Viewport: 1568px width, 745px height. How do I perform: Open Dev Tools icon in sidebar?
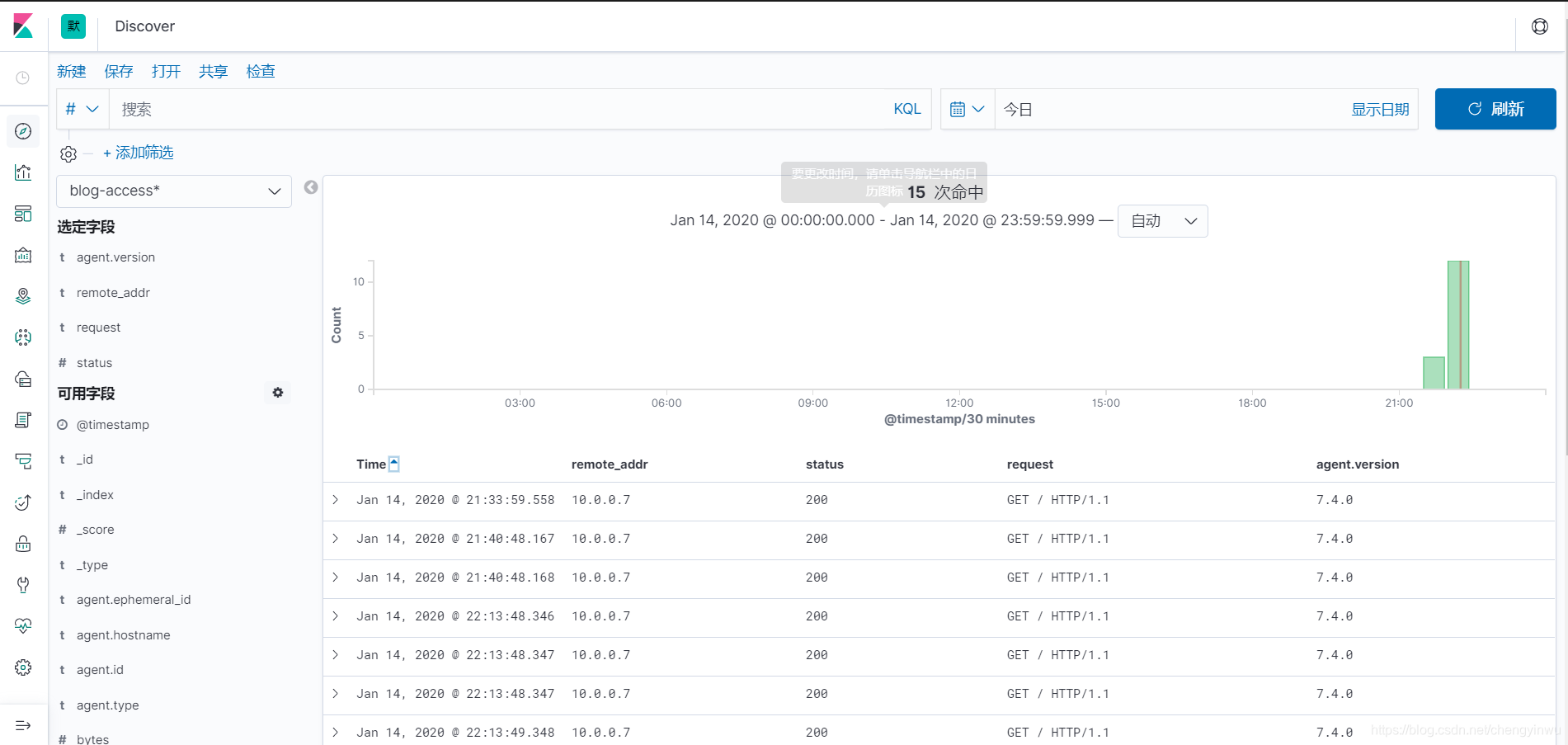point(23,585)
